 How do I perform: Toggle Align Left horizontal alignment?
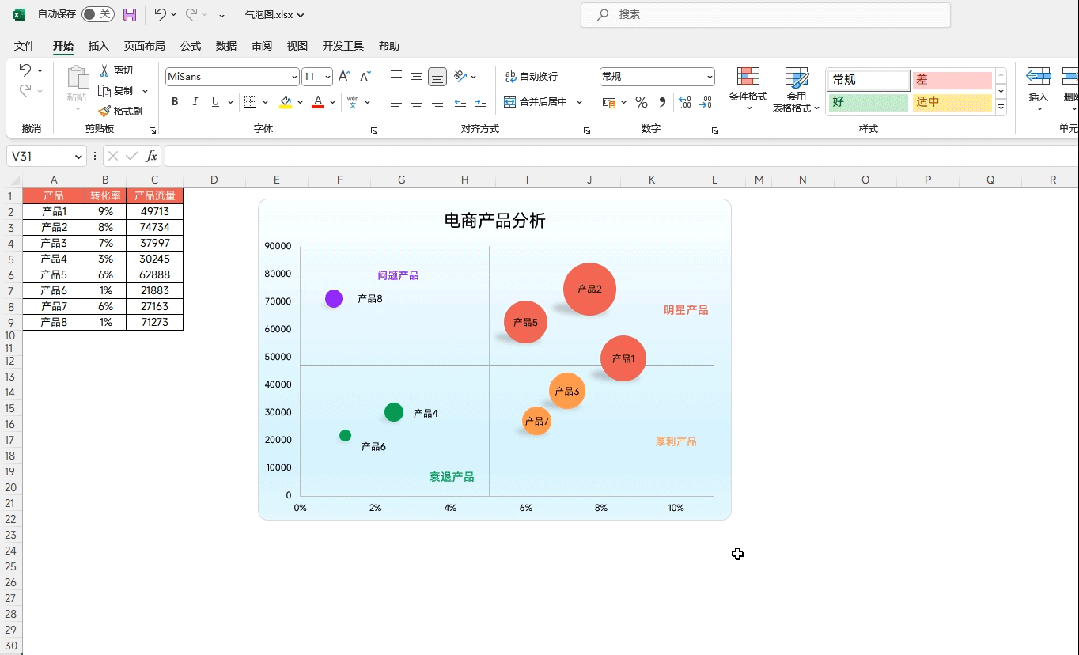coord(396,104)
